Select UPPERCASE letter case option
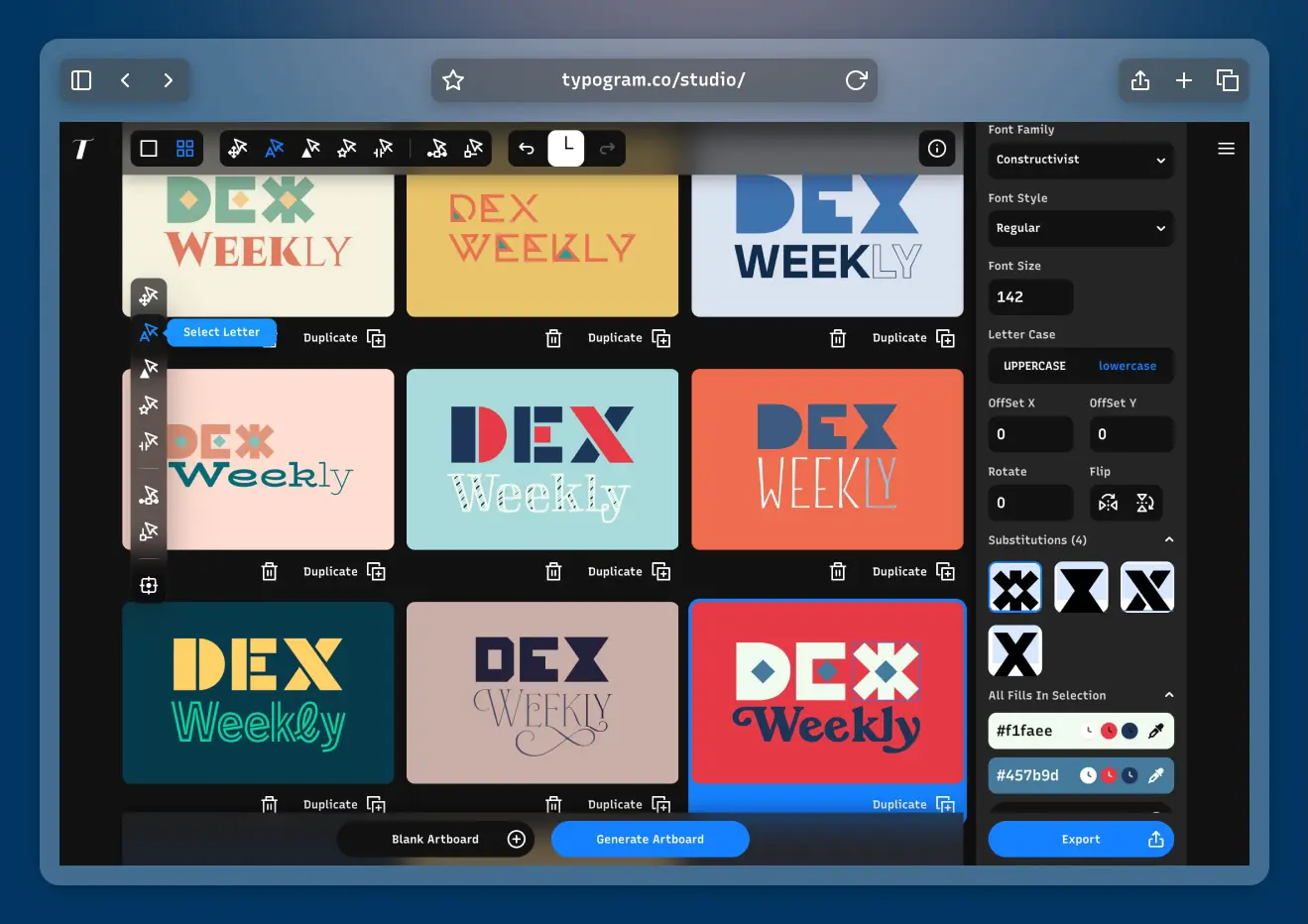Viewport: 1308px width, 924px height. (x=1034, y=366)
